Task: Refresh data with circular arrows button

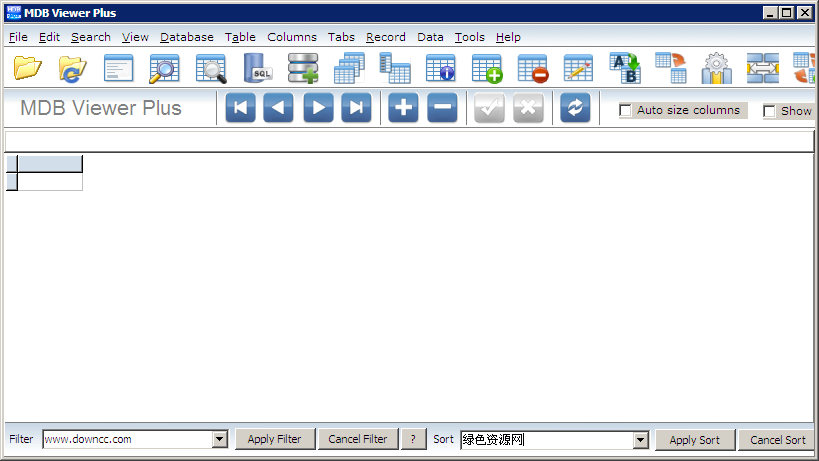Action: 576,108
